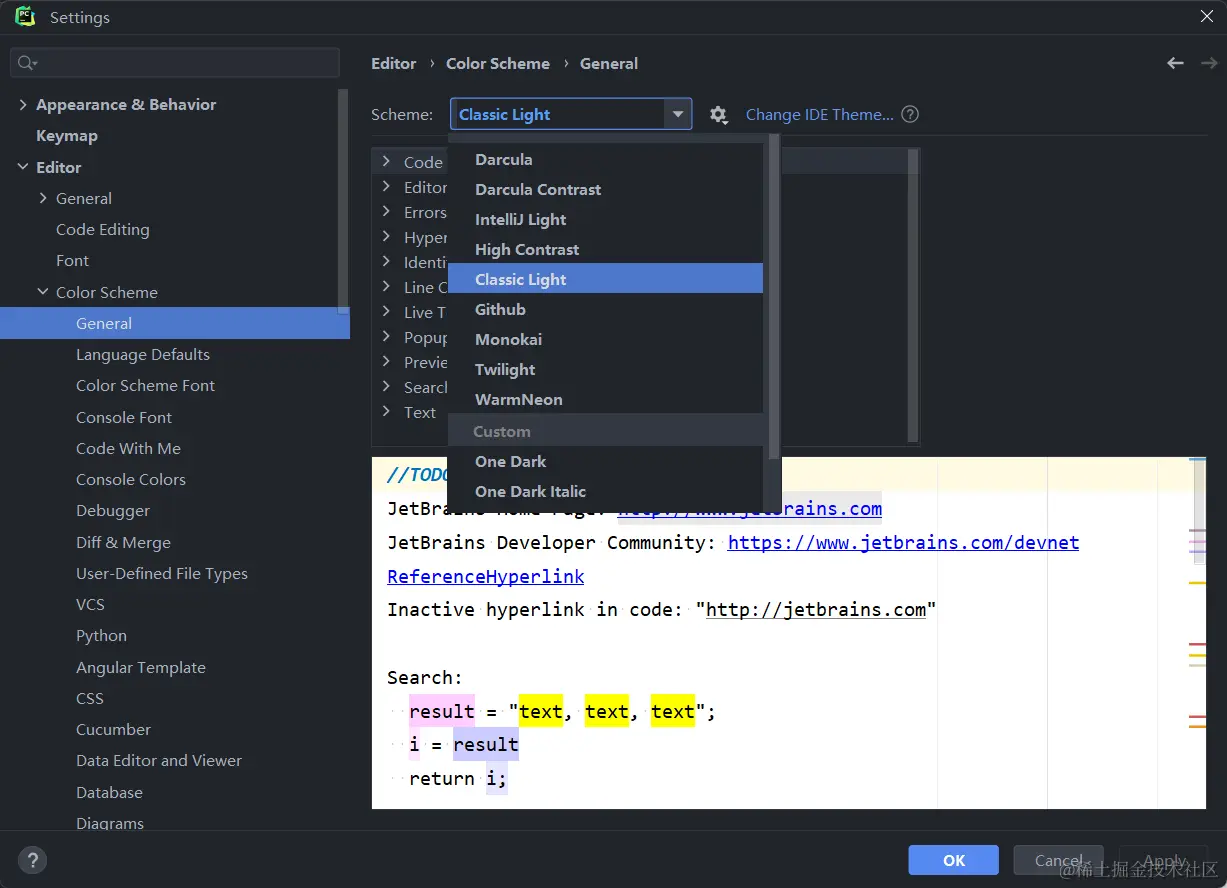The width and height of the screenshot is (1227, 888).
Task: Expand the Appearance & Behavior section
Action: (x=23, y=104)
